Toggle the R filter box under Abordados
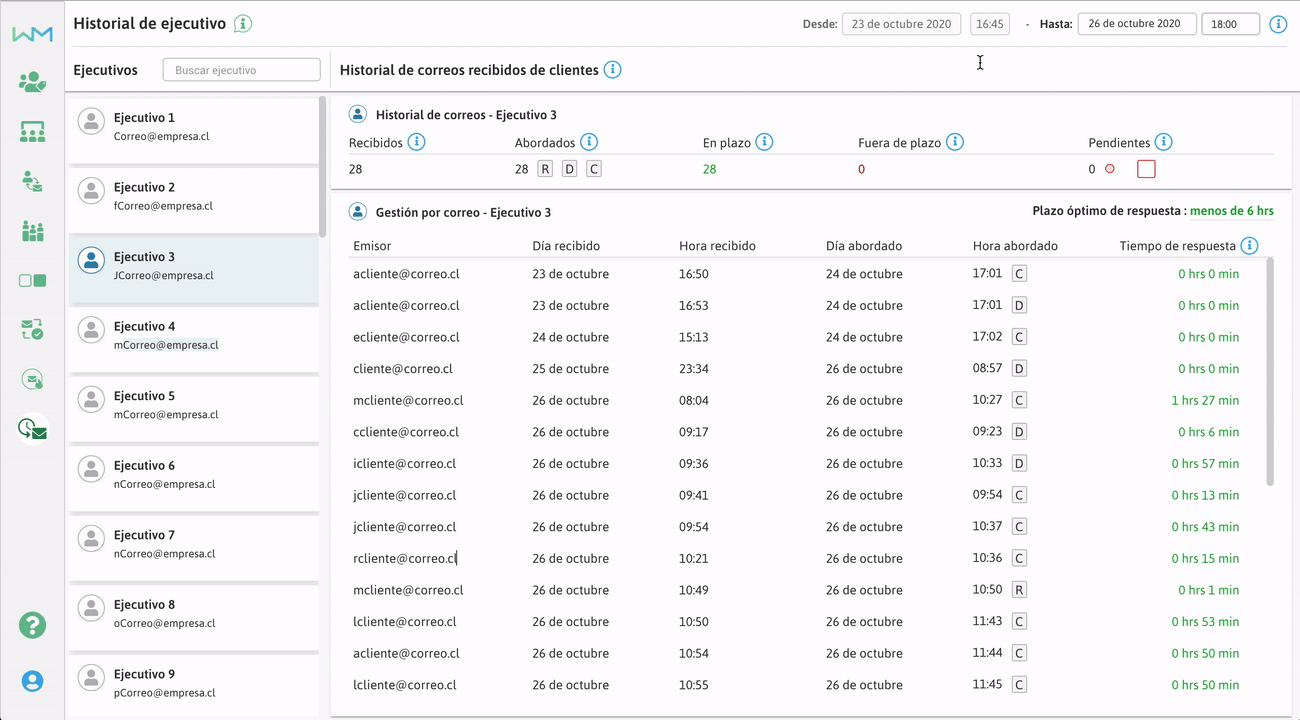The height and width of the screenshot is (720, 1300). tap(545, 169)
